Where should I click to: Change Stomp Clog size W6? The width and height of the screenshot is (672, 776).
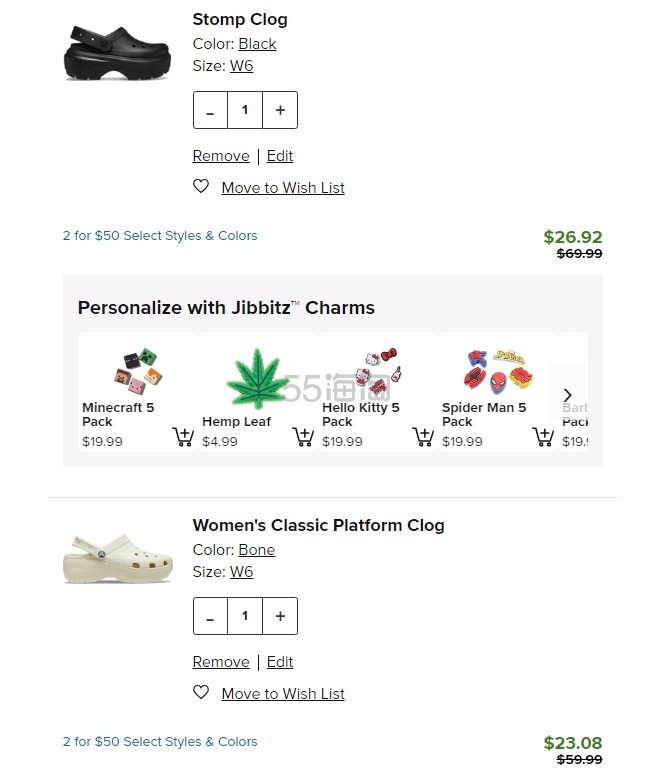tap(241, 66)
